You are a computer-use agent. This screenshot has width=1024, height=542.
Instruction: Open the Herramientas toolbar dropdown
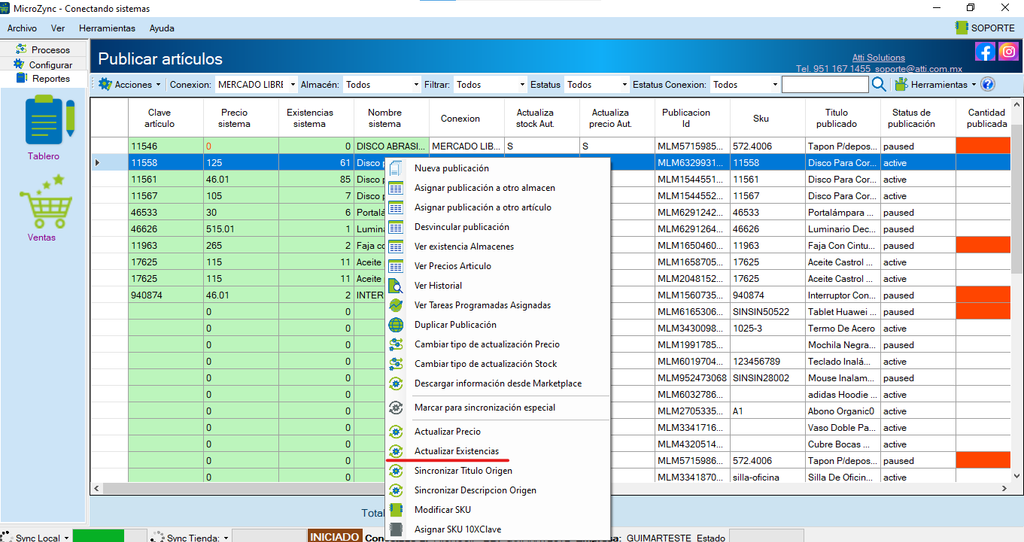(935, 84)
